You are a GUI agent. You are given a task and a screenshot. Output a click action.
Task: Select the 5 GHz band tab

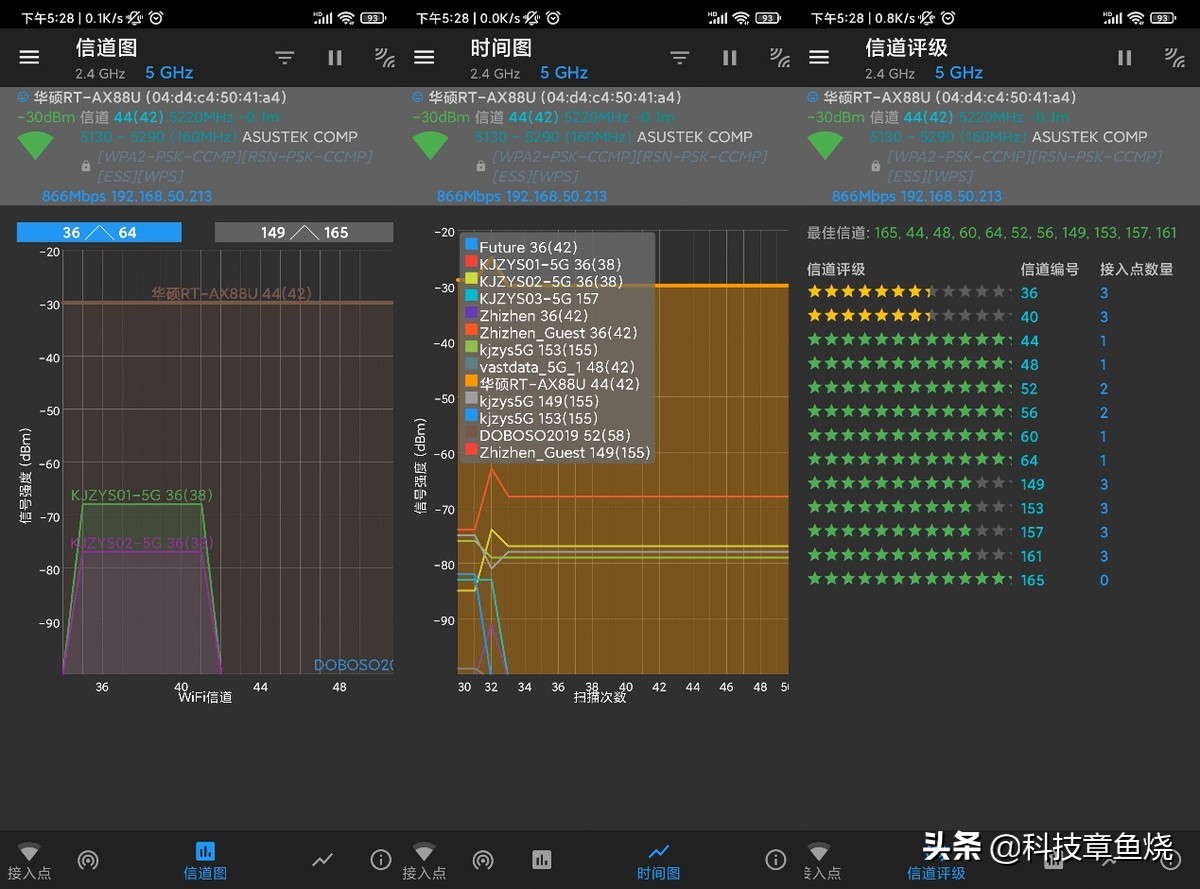[x=167, y=73]
